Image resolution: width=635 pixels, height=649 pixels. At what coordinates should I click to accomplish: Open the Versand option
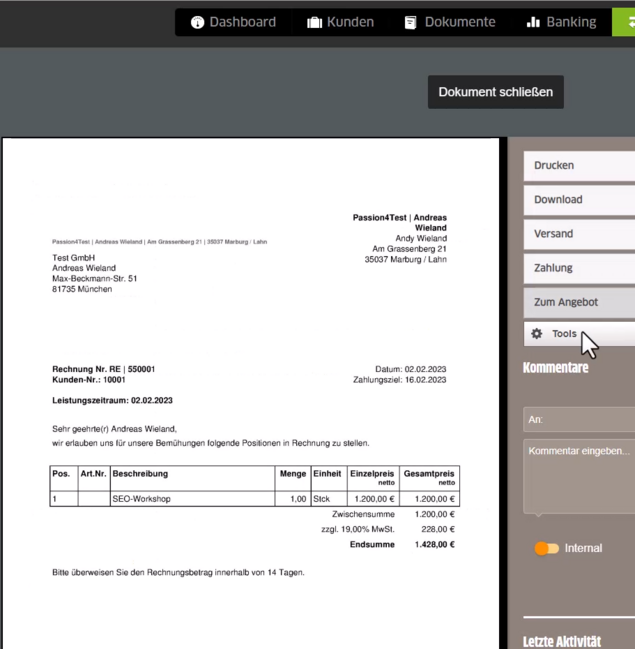(579, 234)
